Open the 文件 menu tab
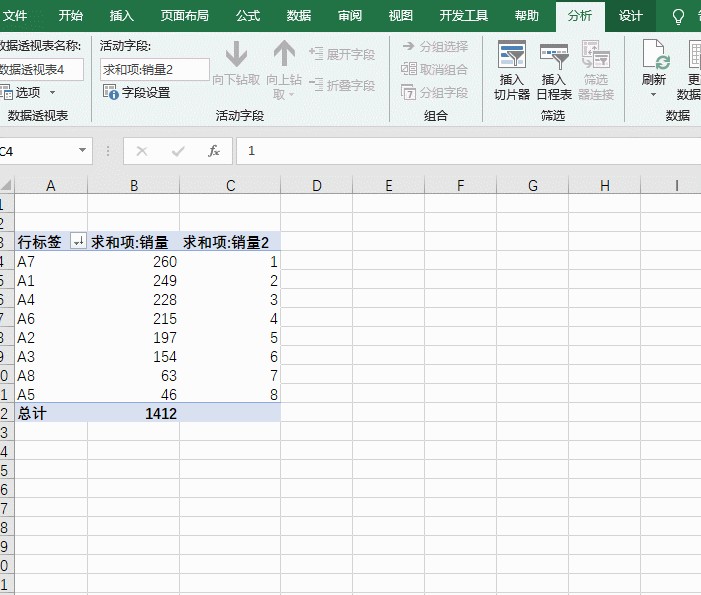The width and height of the screenshot is (701, 595). pyautogui.click(x=14, y=16)
